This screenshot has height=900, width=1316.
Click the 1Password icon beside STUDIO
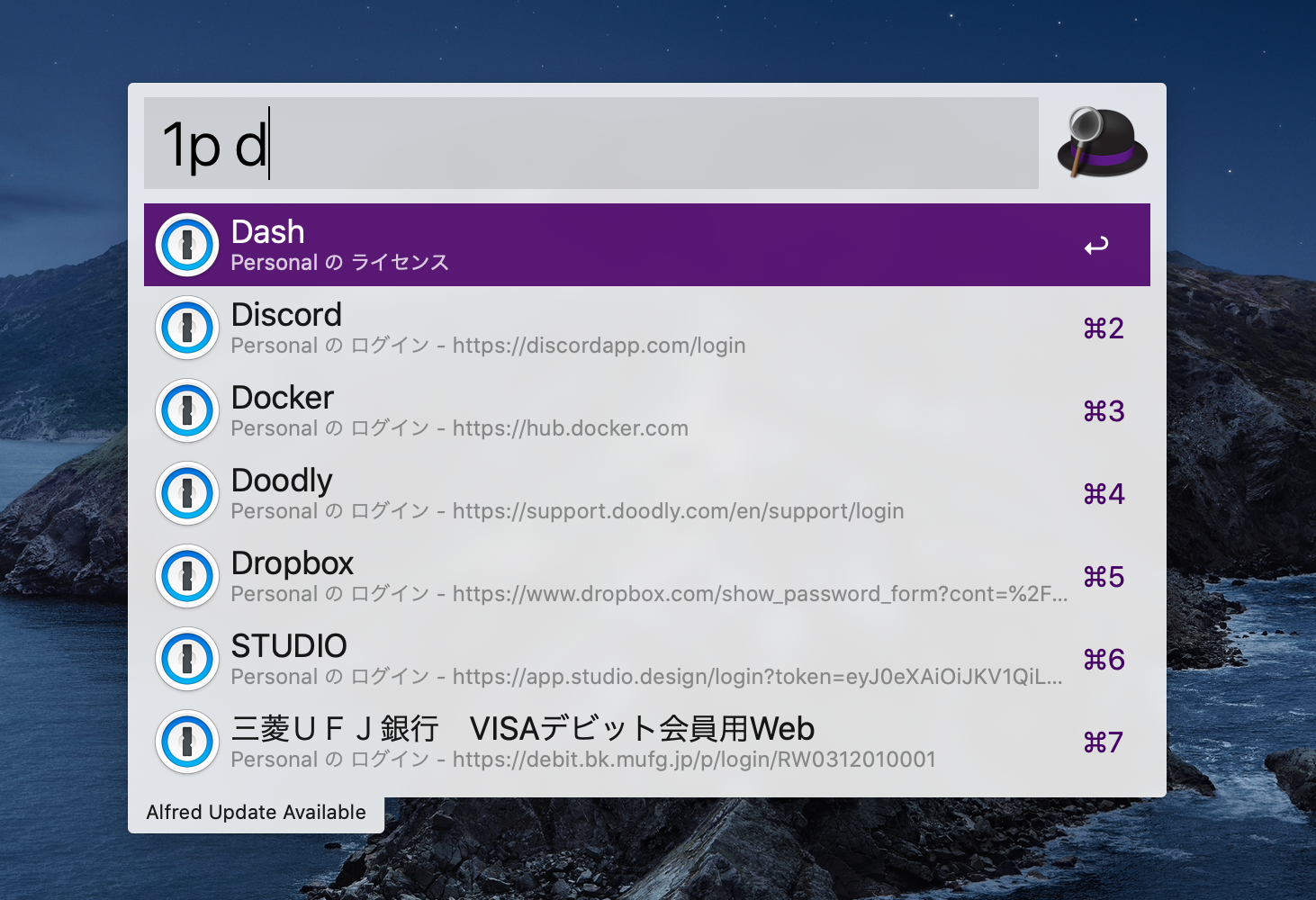pyautogui.click(x=187, y=659)
